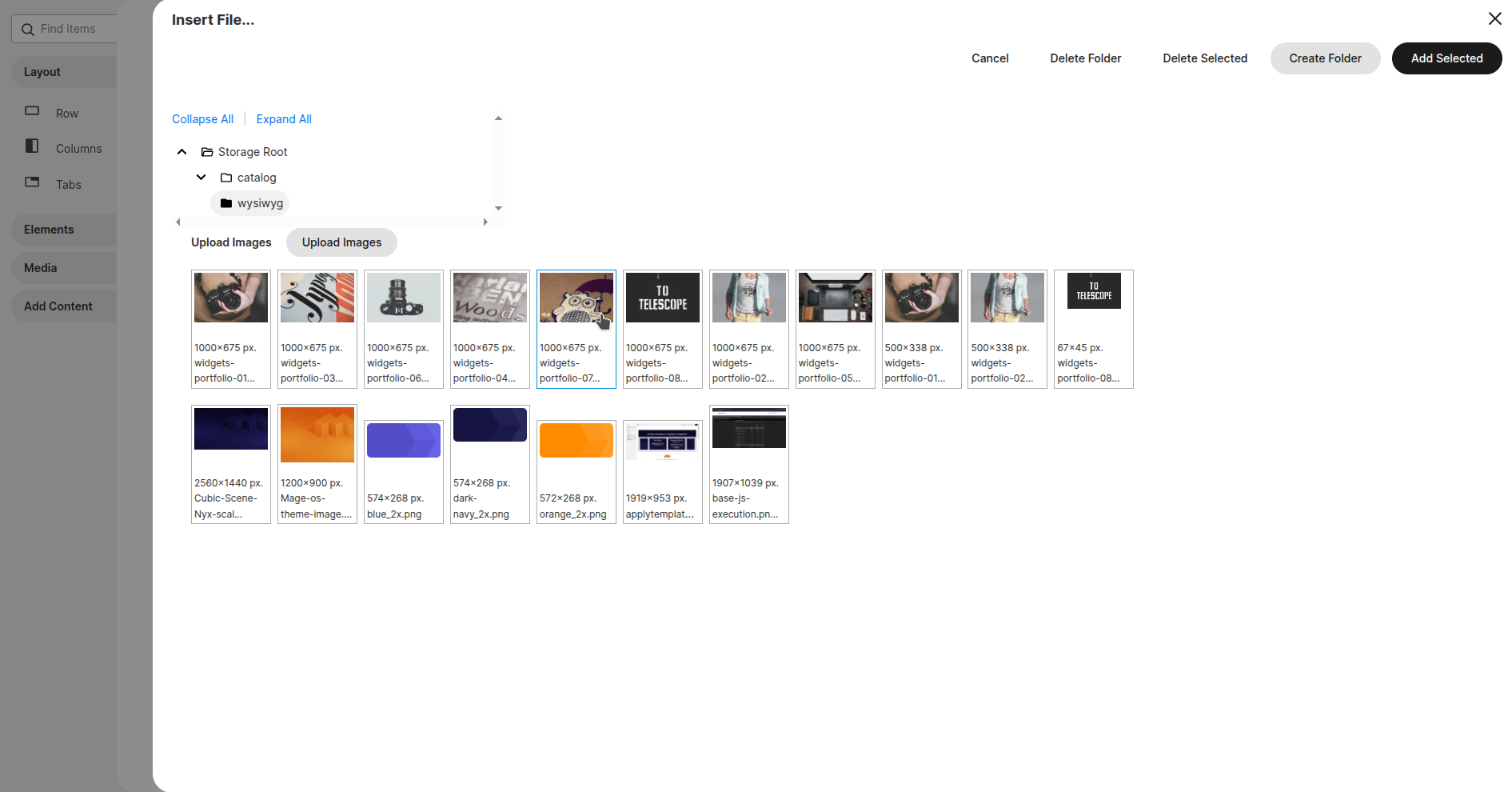Click the Storage Root folder icon
1512x792 pixels.
[x=205, y=151]
